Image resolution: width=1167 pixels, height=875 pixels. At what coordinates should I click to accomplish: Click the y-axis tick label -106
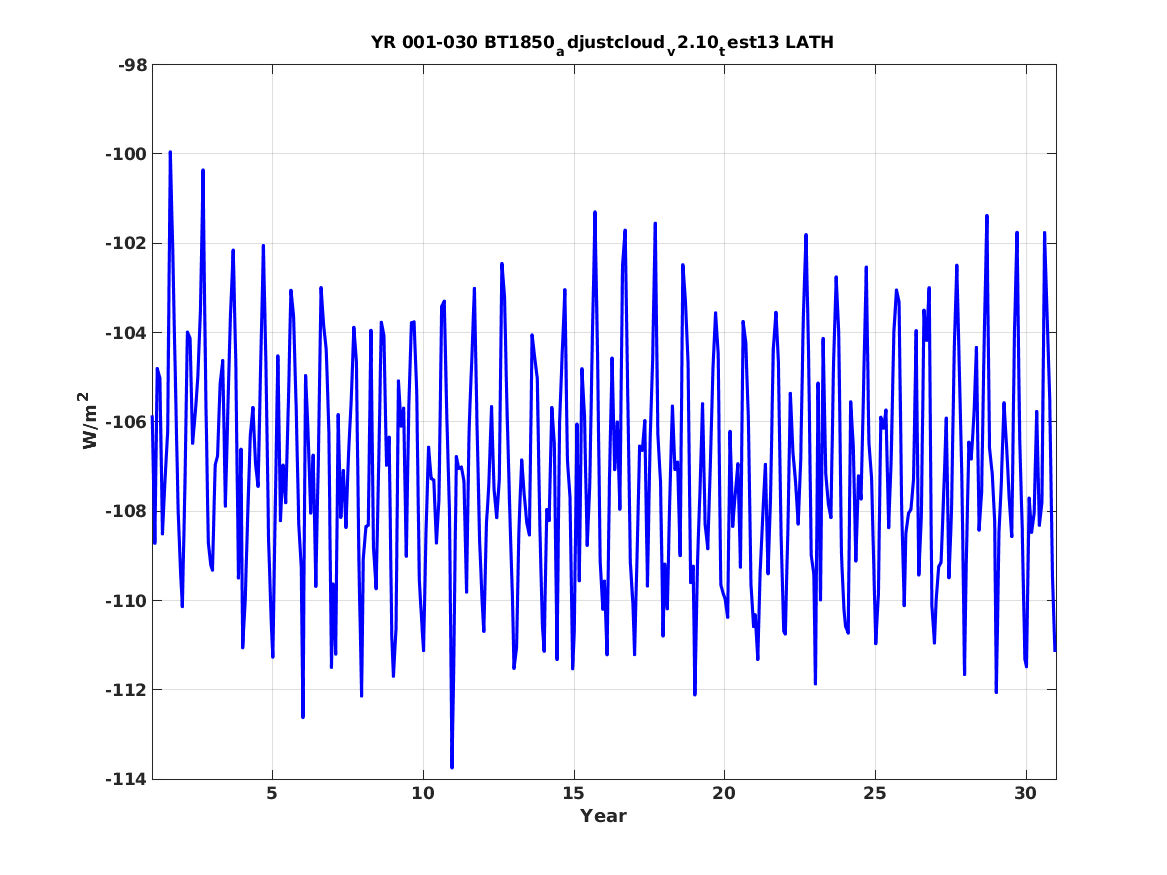coord(127,422)
